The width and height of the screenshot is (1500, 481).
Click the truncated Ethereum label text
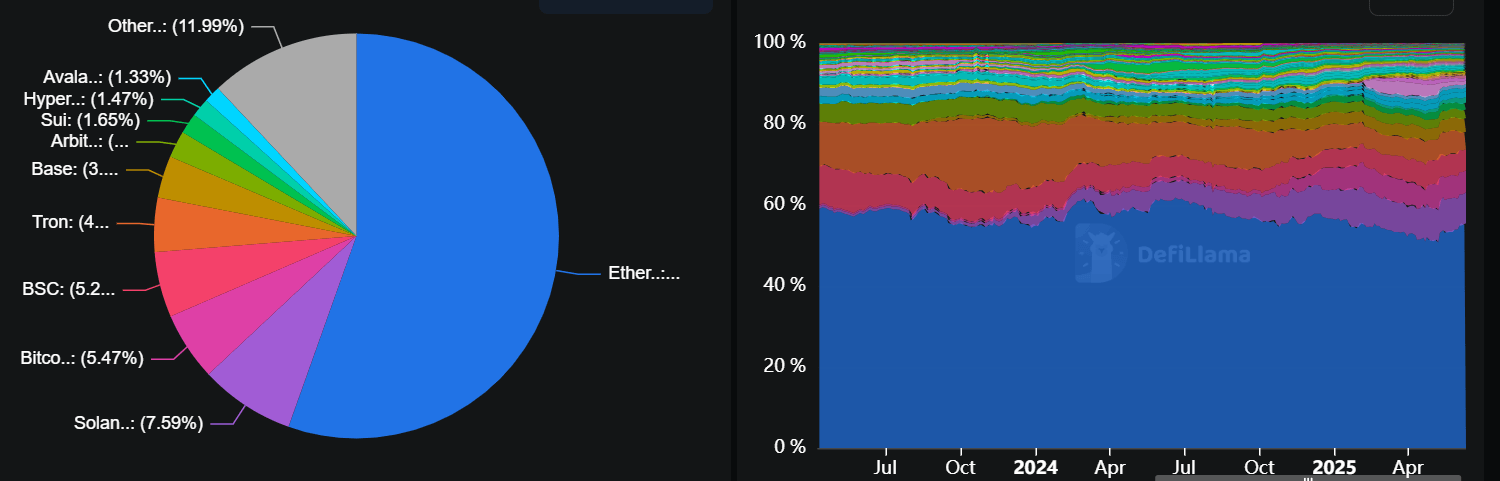click(644, 273)
